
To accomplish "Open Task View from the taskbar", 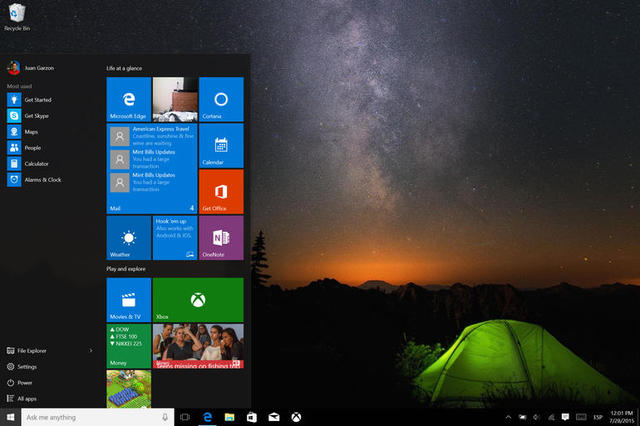I will click(185, 417).
